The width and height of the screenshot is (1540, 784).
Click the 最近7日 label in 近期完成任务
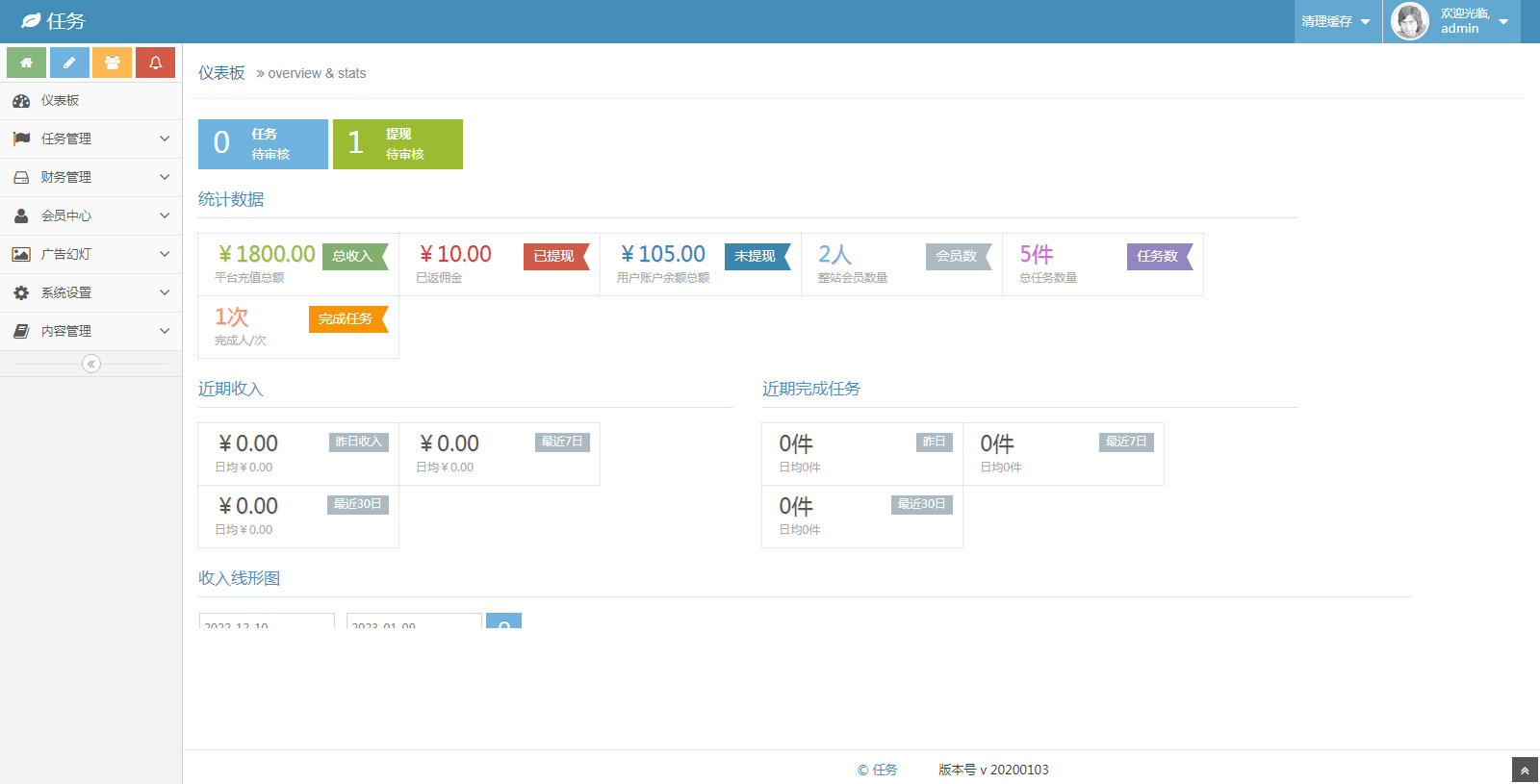[x=1126, y=442]
